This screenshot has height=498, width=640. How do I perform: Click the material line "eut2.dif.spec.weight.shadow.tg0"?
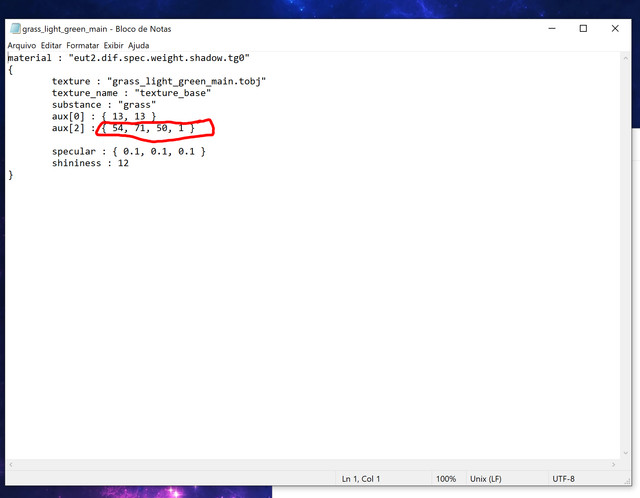[x=129, y=58]
